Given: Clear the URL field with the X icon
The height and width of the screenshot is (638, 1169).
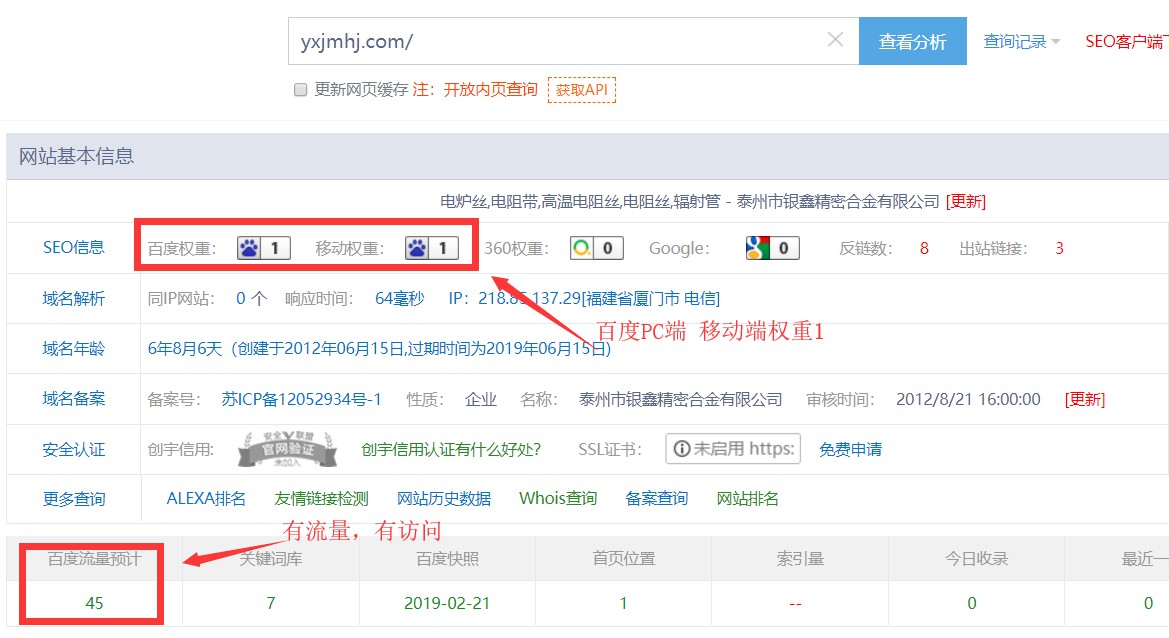Looking at the screenshot, I should [x=835, y=40].
